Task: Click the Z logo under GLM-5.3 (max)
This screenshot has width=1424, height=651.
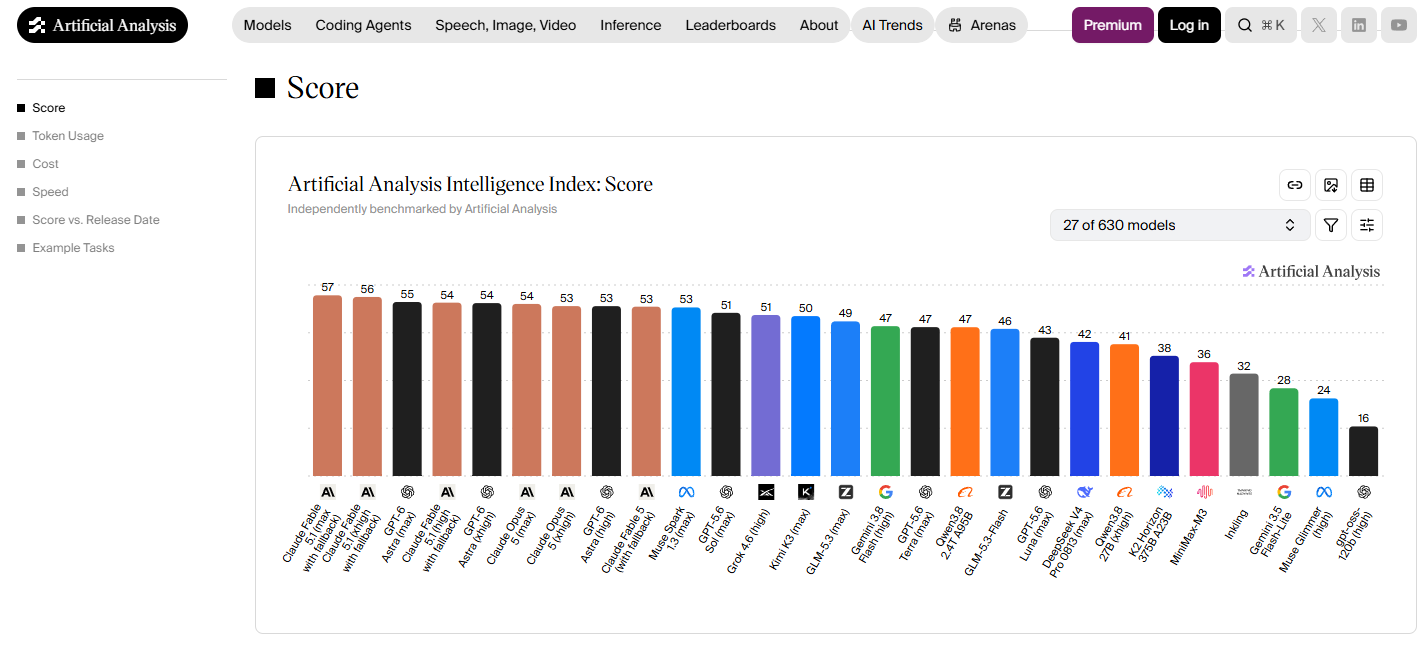Action: coord(846,492)
